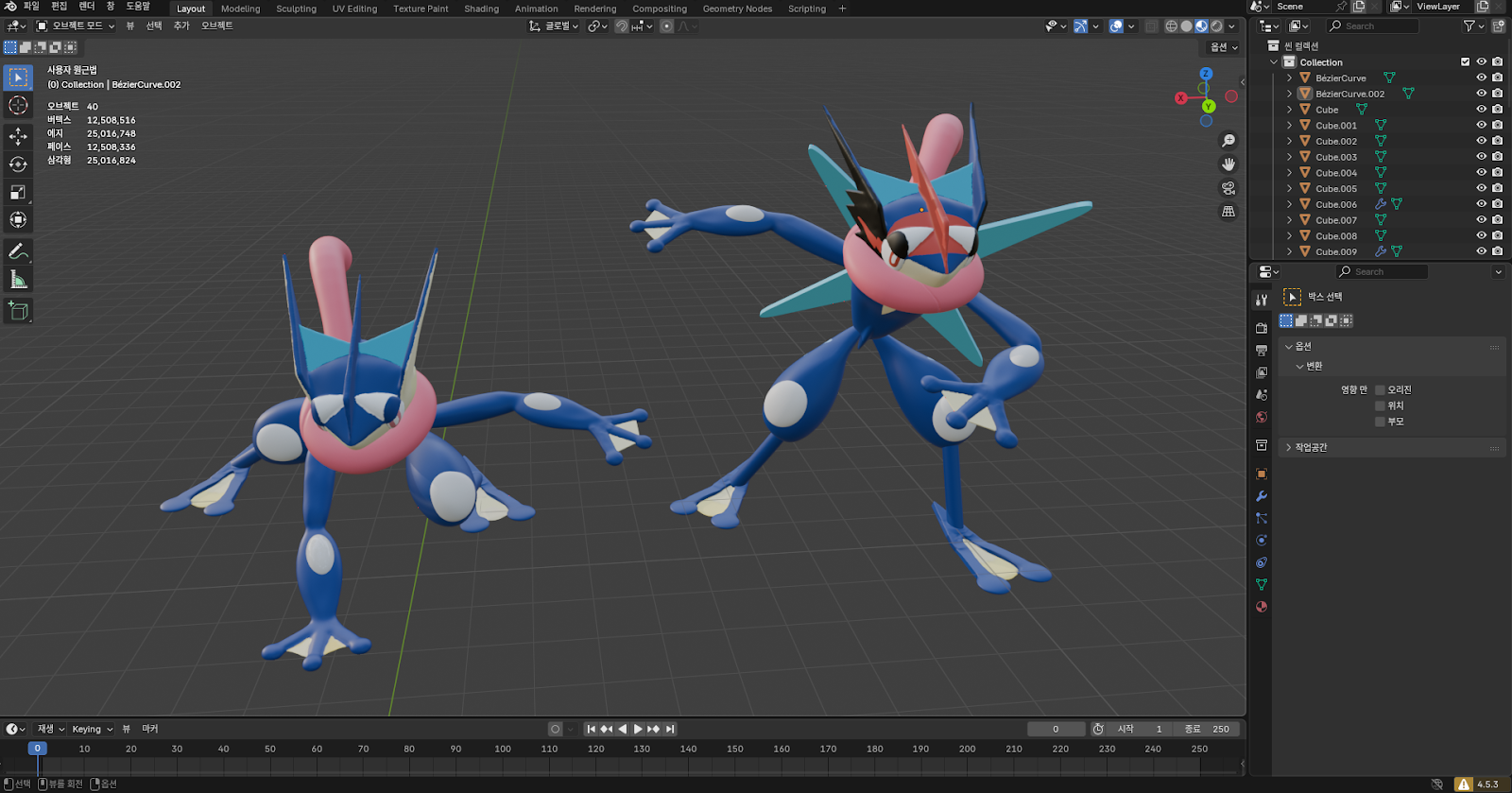Open the Tool properties tab
This screenshot has width=1512, height=793.
pos(1262,300)
